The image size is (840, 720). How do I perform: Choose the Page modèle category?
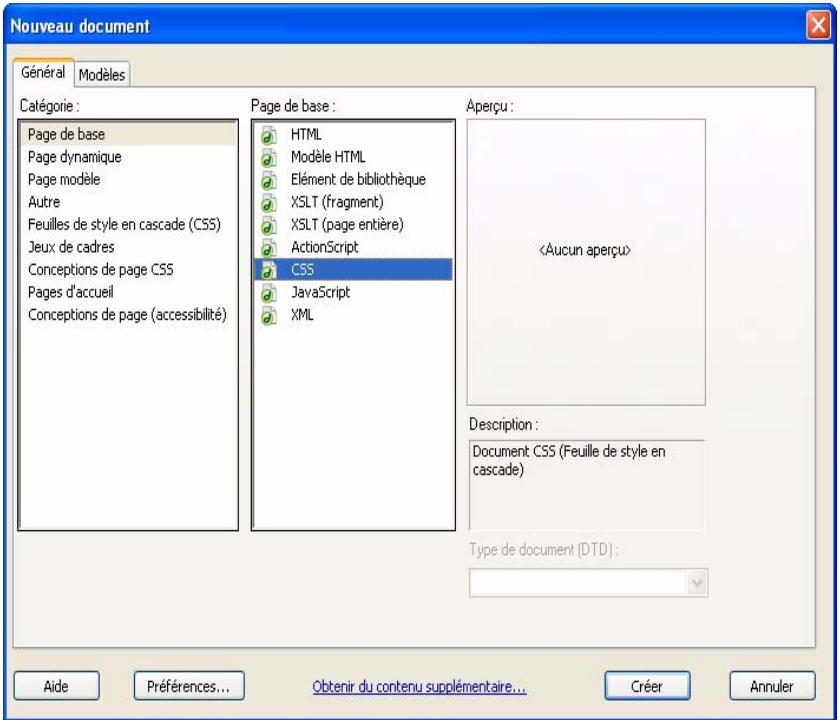128,179
